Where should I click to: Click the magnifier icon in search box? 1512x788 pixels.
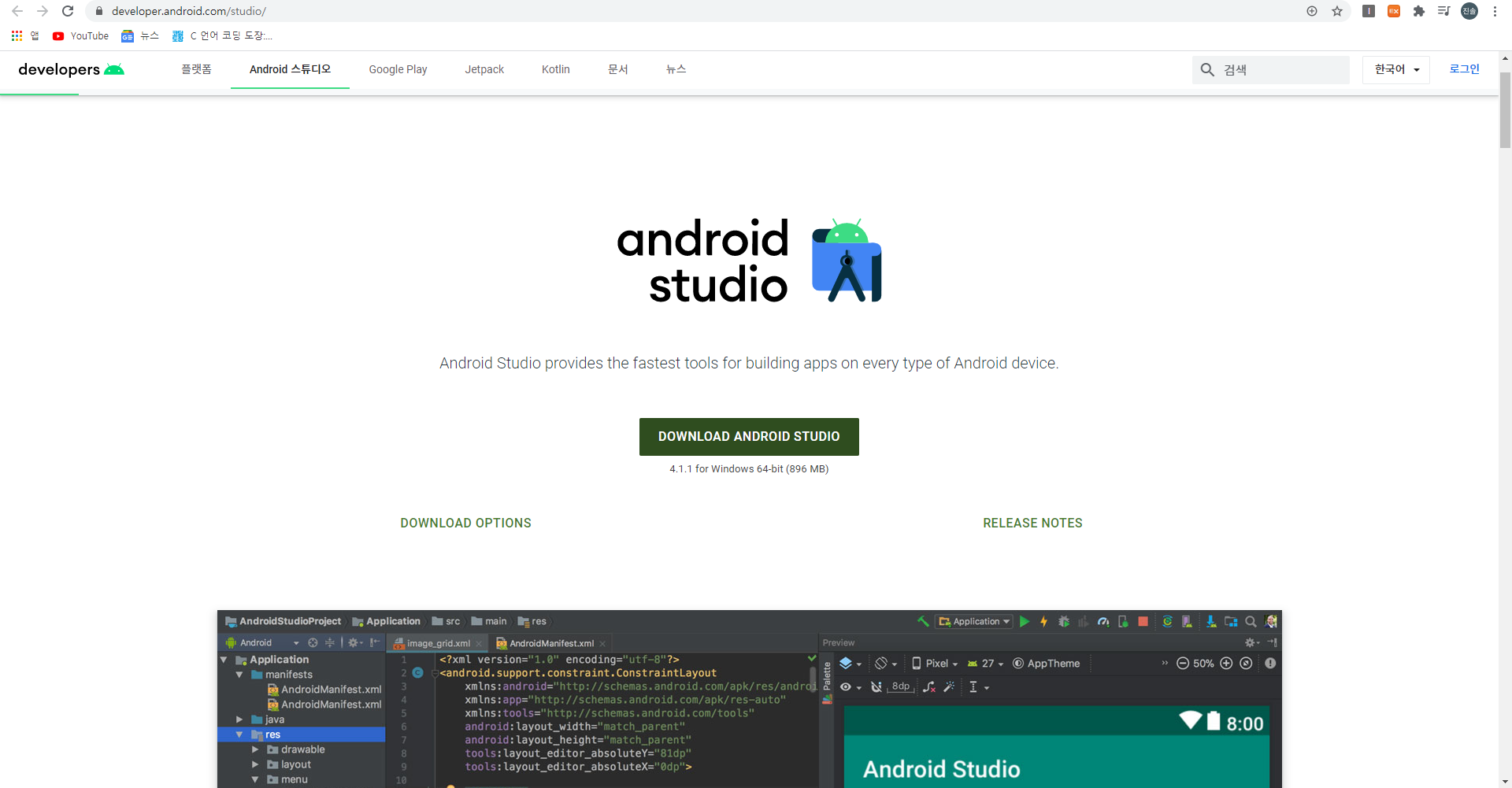1207,70
